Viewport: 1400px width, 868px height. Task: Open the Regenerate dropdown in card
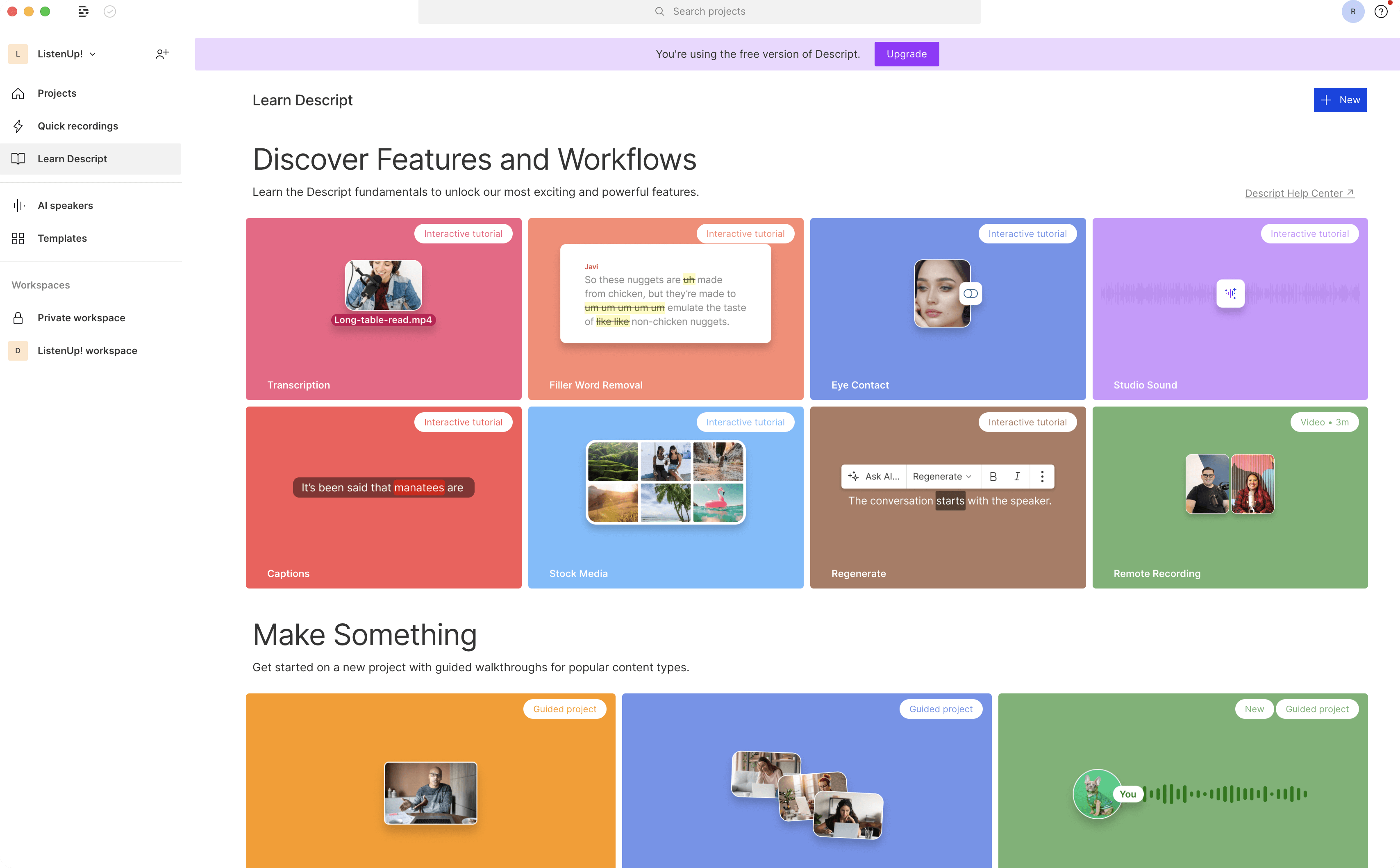point(943,477)
